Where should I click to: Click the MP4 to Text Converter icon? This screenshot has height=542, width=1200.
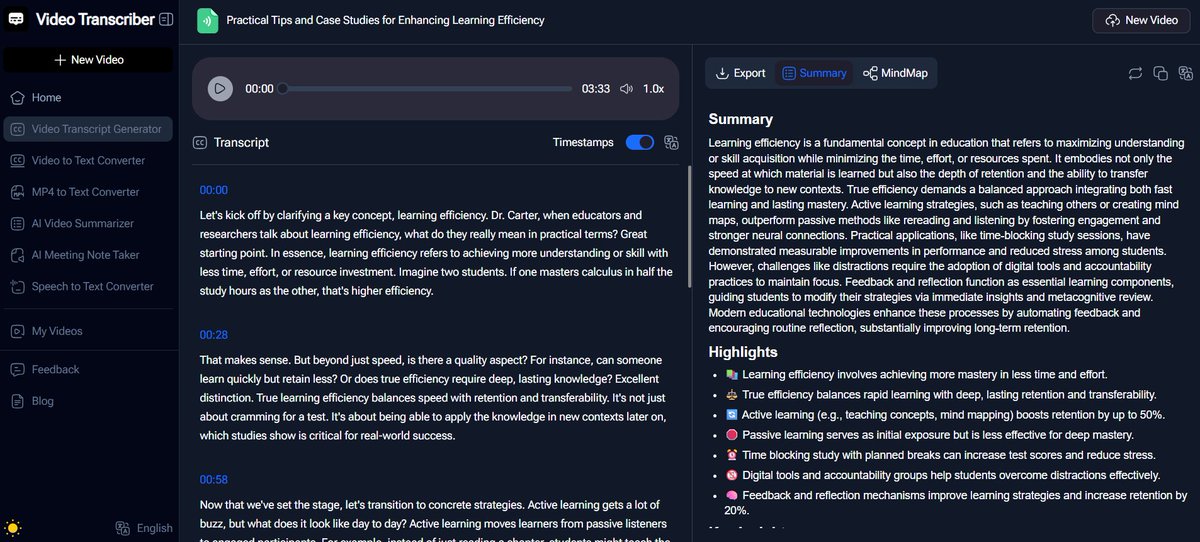17,192
